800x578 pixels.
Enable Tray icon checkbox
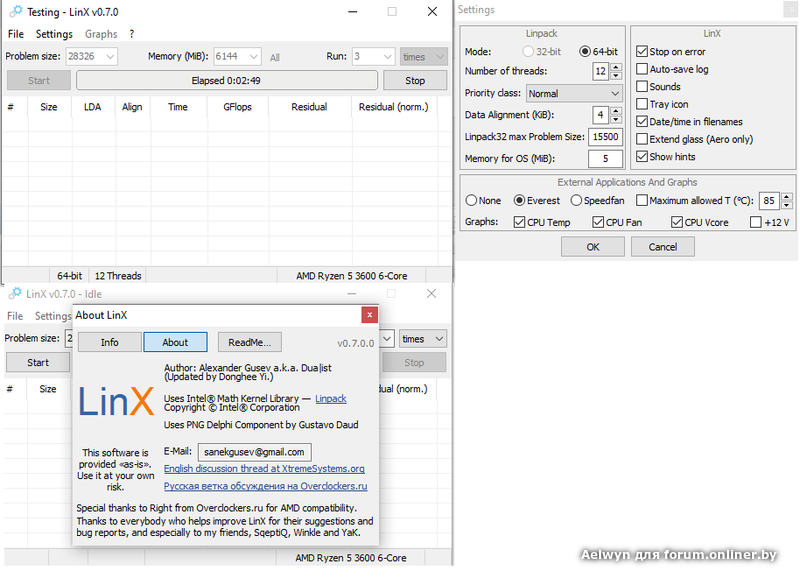tap(642, 104)
